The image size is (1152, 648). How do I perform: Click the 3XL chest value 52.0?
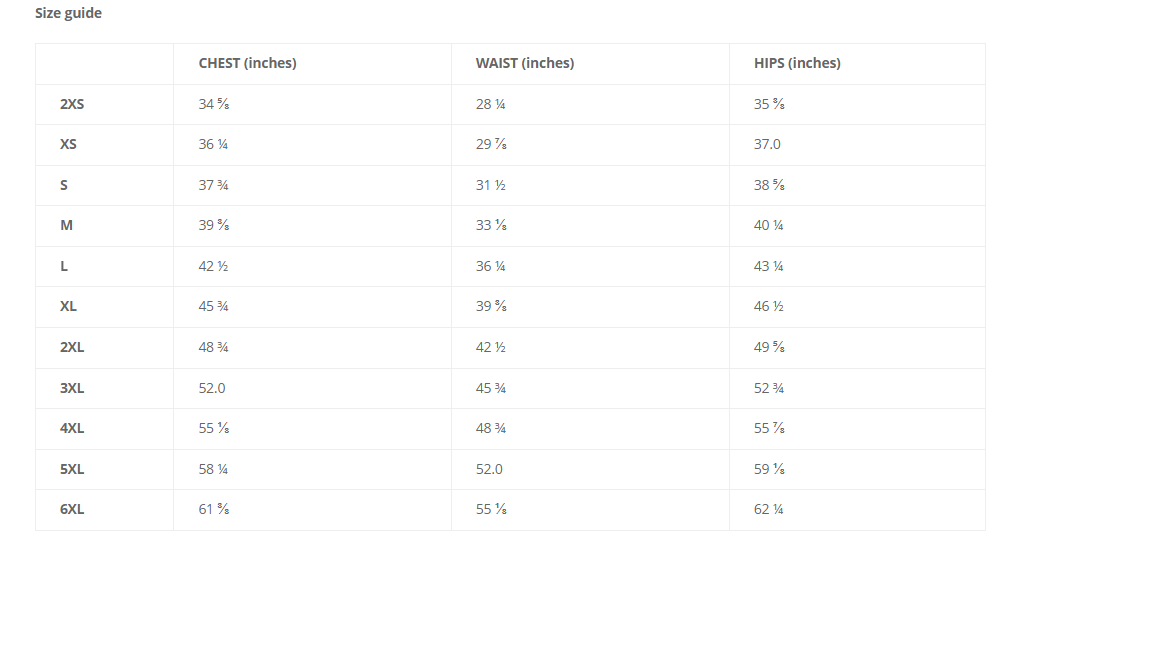point(212,388)
